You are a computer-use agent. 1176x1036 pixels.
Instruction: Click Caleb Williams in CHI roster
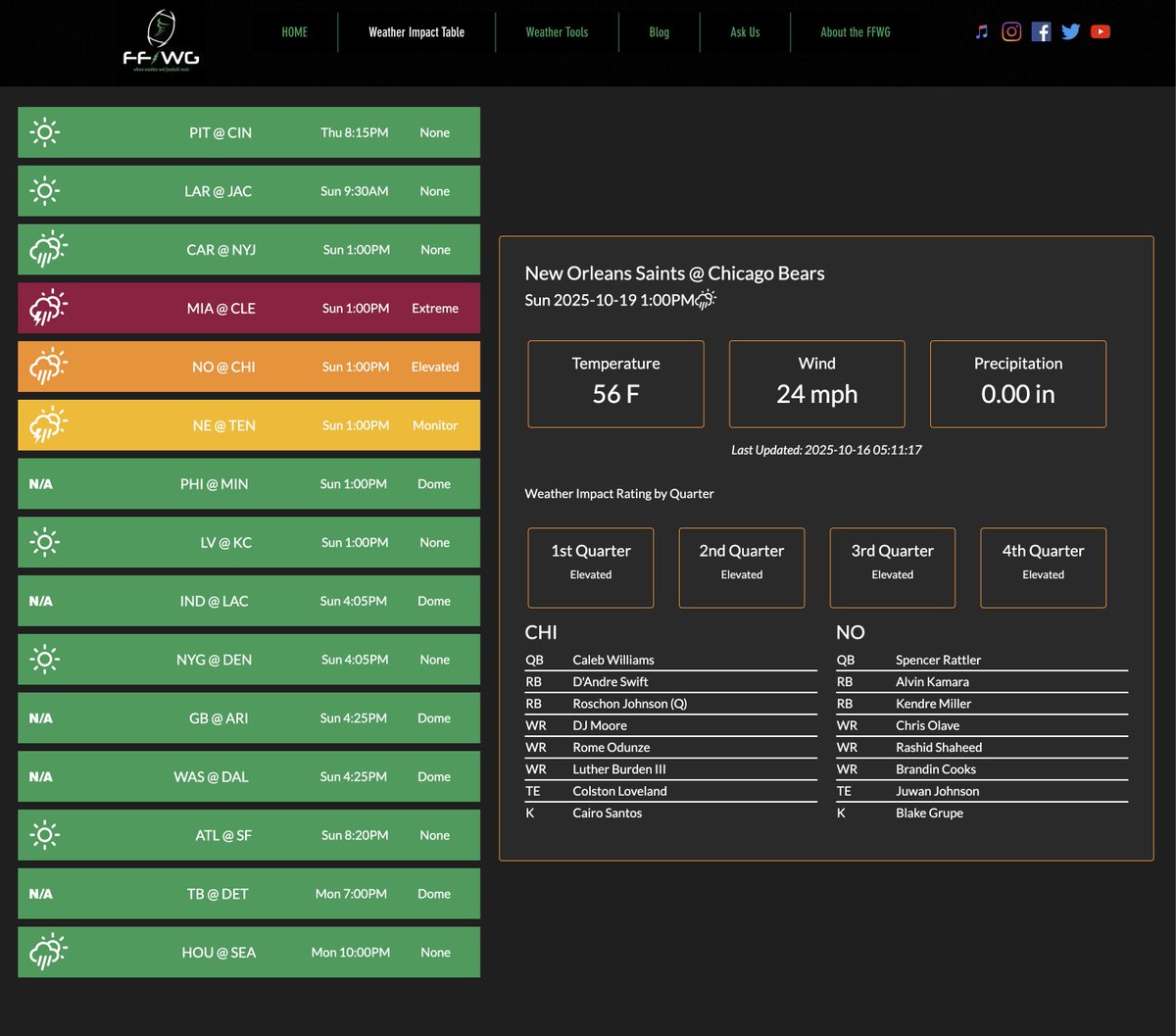613,660
